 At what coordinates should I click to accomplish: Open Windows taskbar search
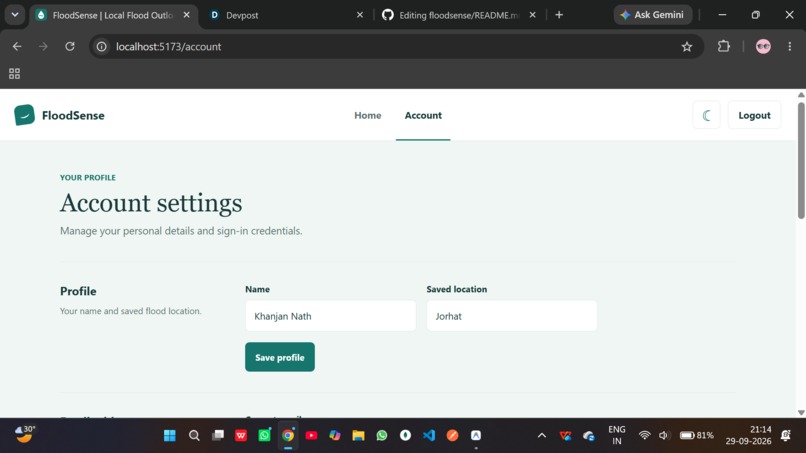pyautogui.click(x=194, y=436)
